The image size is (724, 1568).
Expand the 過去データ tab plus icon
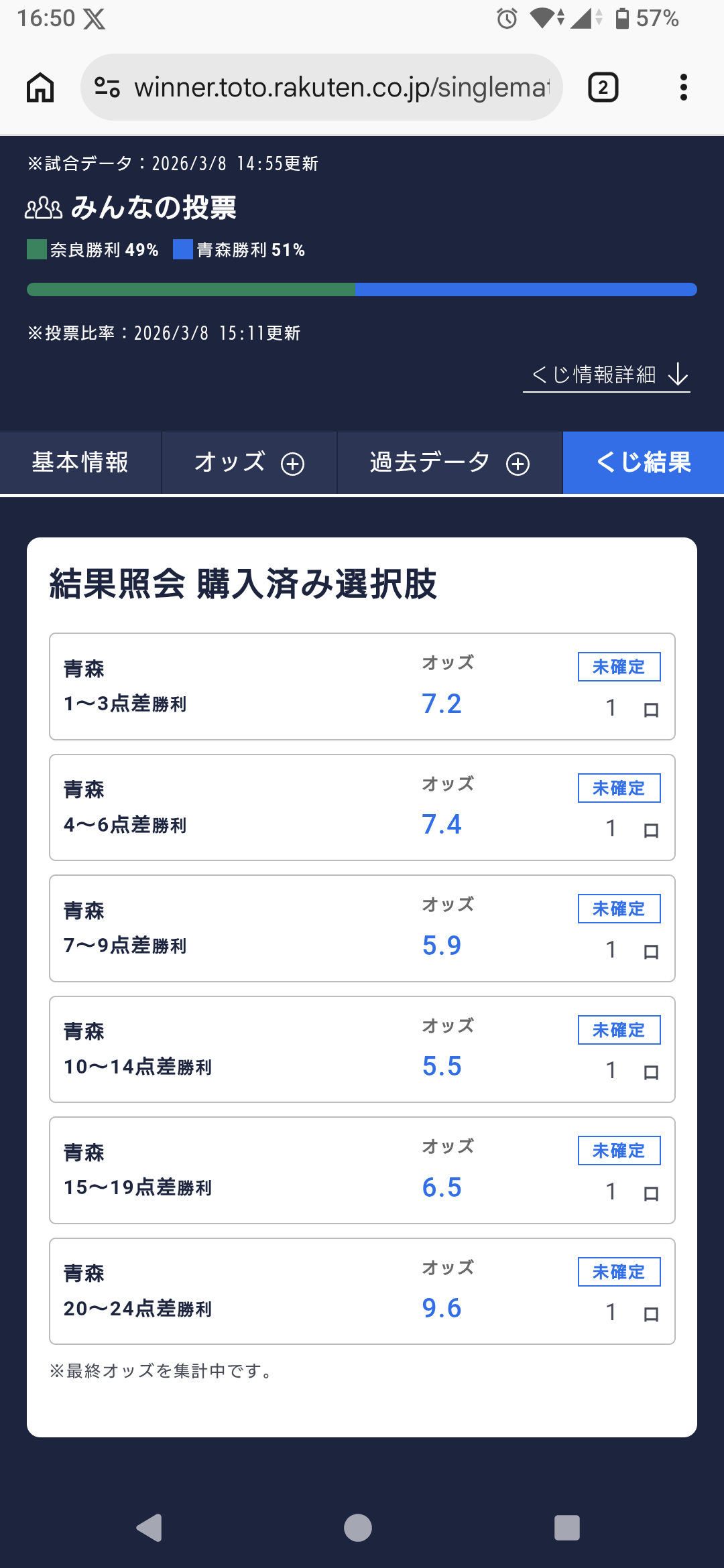coord(518,464)
